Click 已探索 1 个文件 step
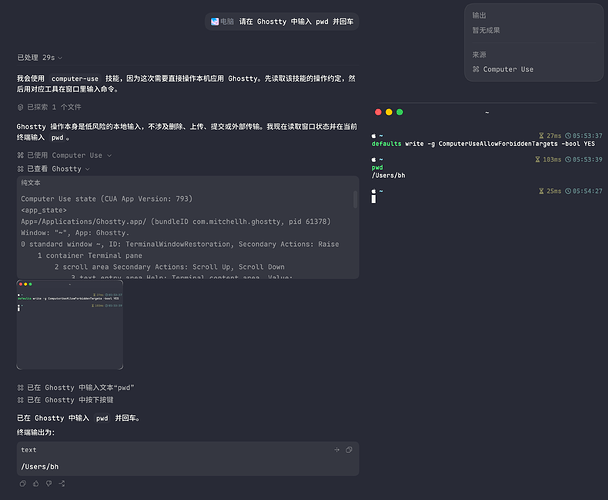 [x=54, y=107]
